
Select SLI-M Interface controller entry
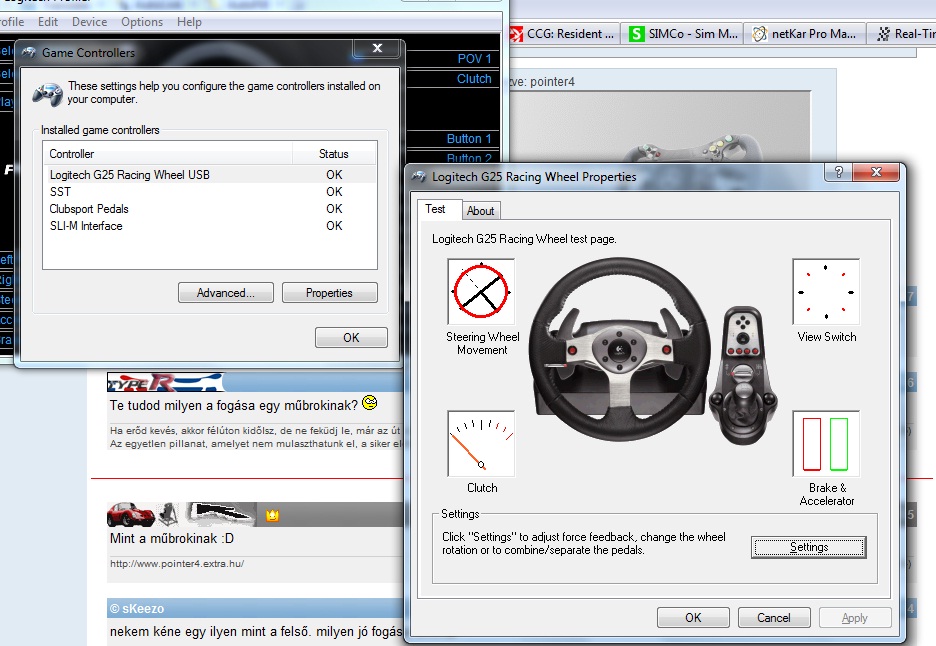[86, 226]
